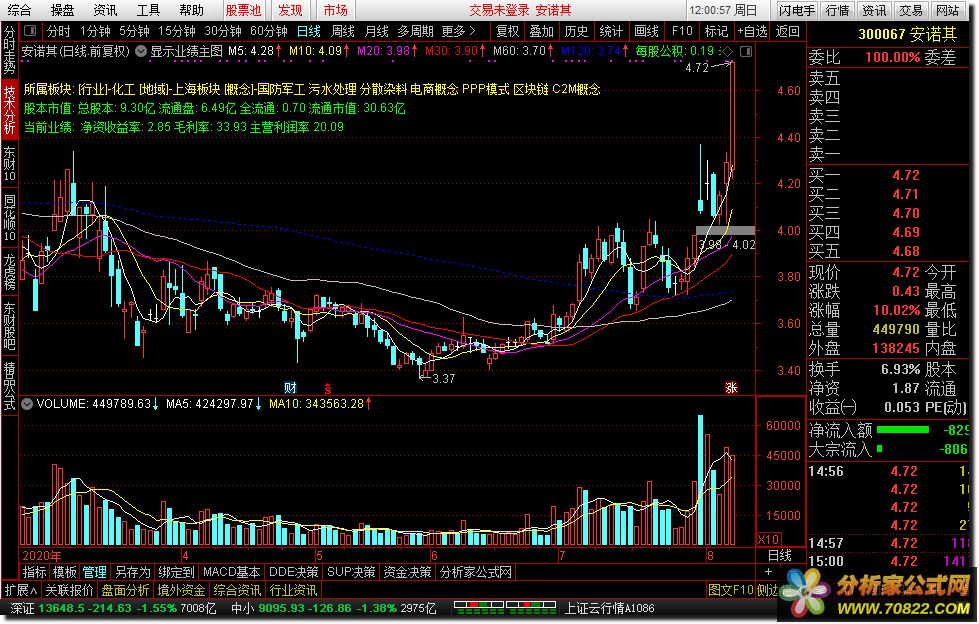Click the 另存为 save-as button
This screenshot has height=624, width=979.
click(x=132, y=572)
